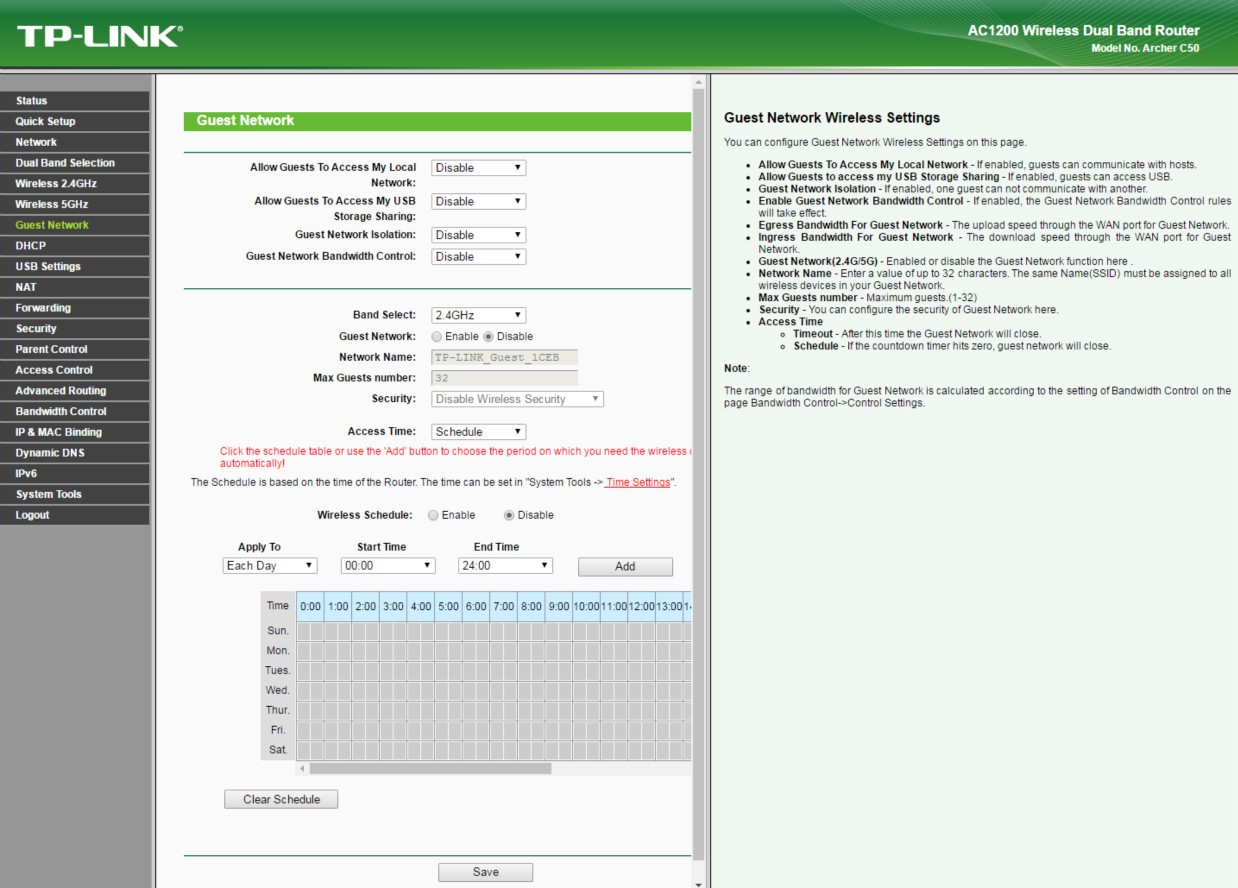The image size is (1238, 888).
Task: Click the Add schedule button
Action: coord(625,567)
